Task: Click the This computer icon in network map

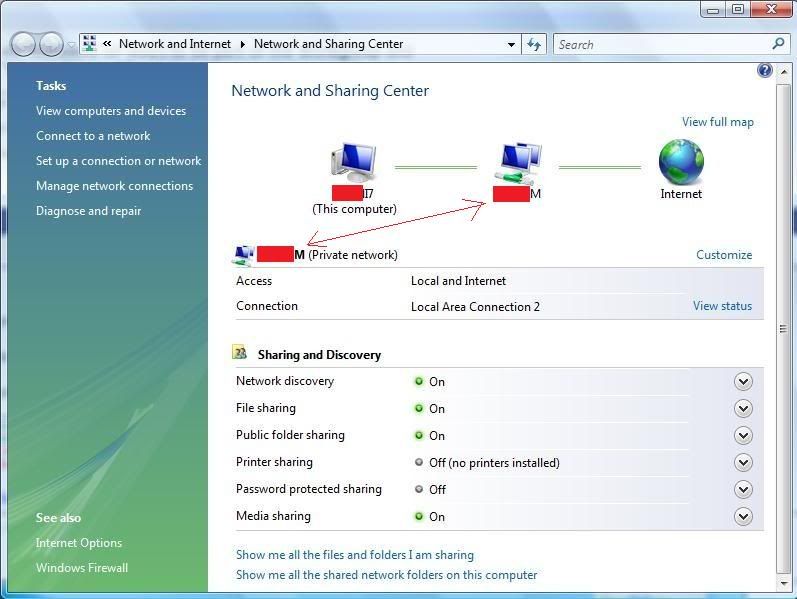Action: pyautogui.click(x=354, y=163)
